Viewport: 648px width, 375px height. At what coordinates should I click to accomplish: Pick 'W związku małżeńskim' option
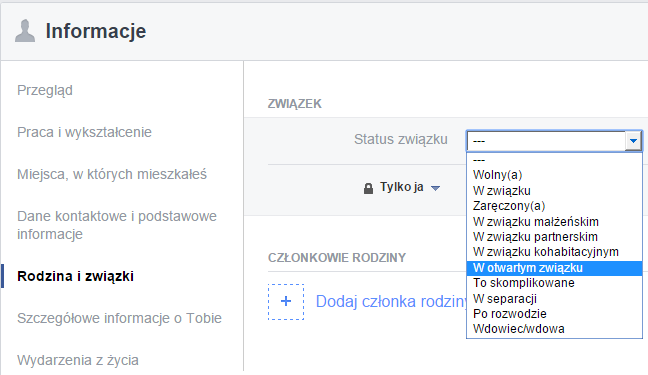(554, 222)
